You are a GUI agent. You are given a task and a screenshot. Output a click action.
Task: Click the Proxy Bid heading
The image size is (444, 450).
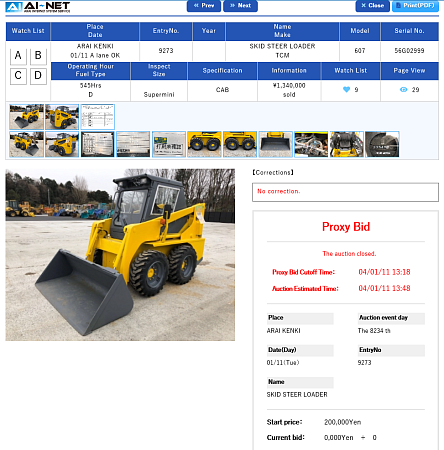[x=346, y=227]
